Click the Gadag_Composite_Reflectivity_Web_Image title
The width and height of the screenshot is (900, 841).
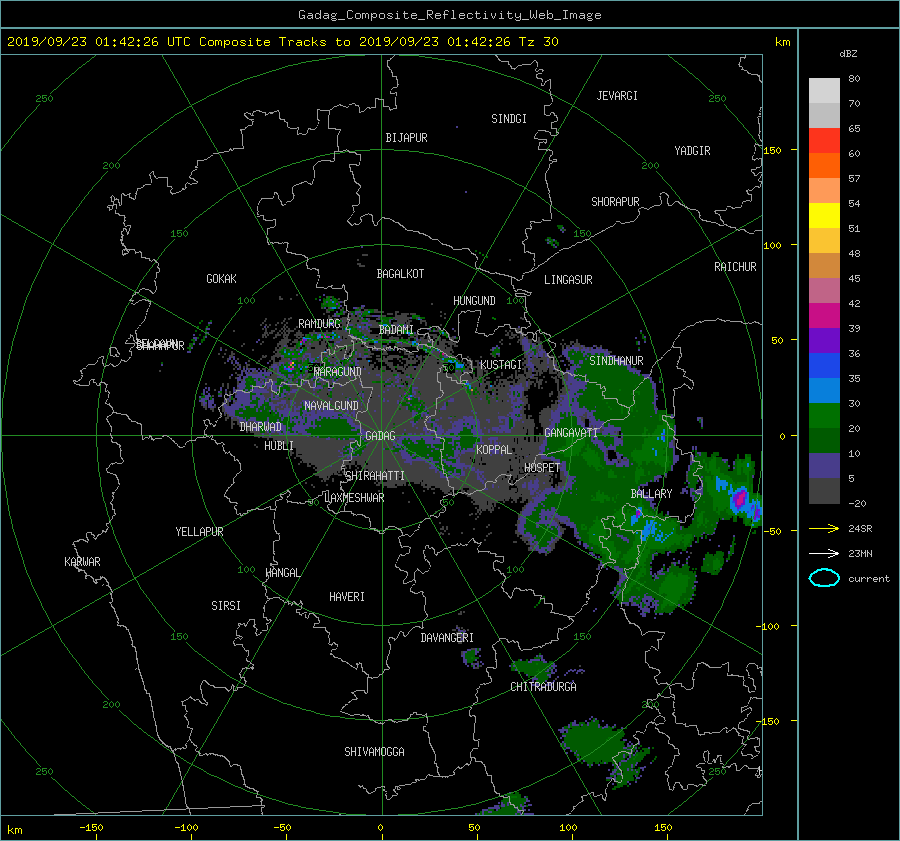click(x=449, y=15)
